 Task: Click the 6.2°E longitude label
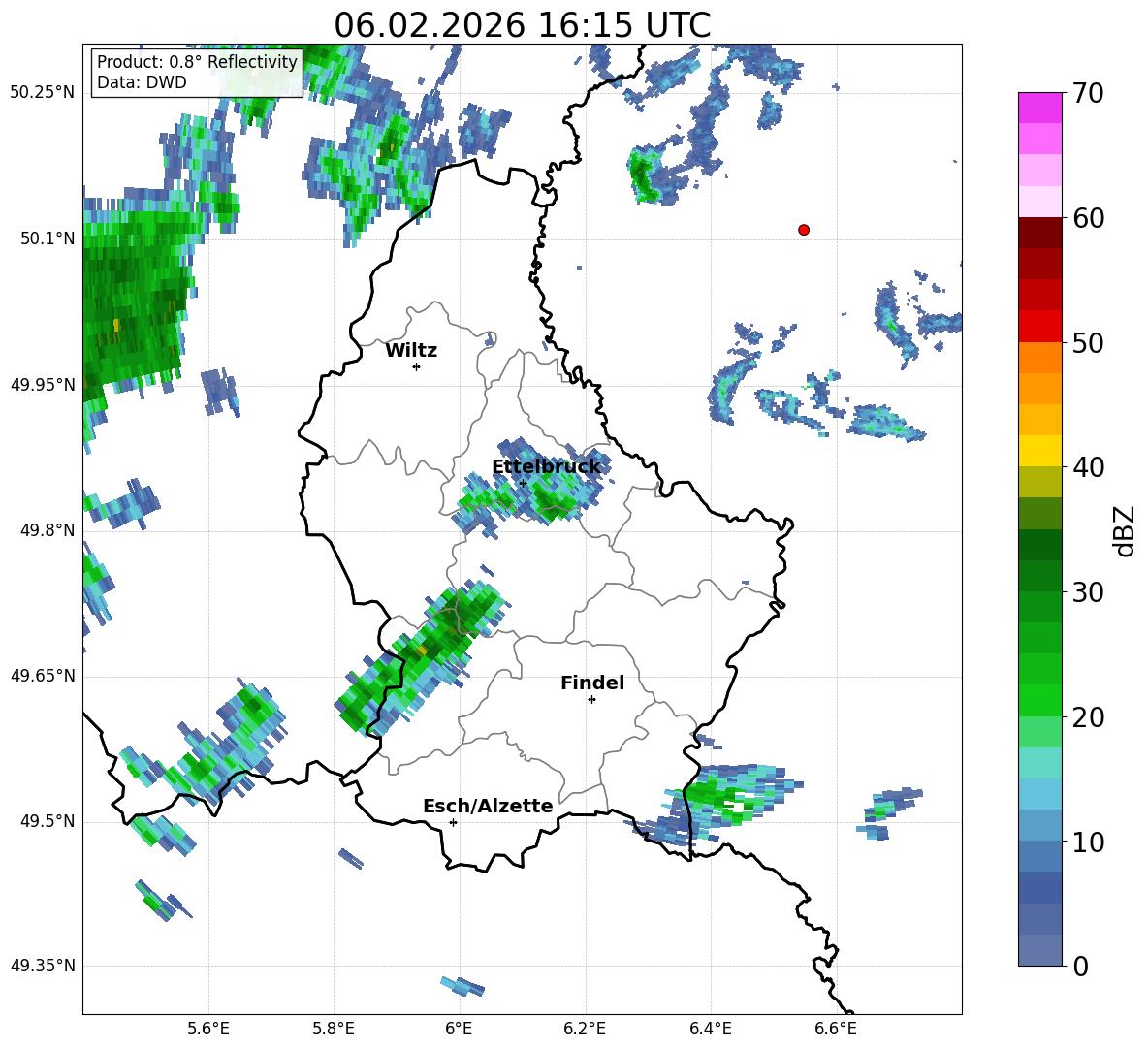[585, 1029]
